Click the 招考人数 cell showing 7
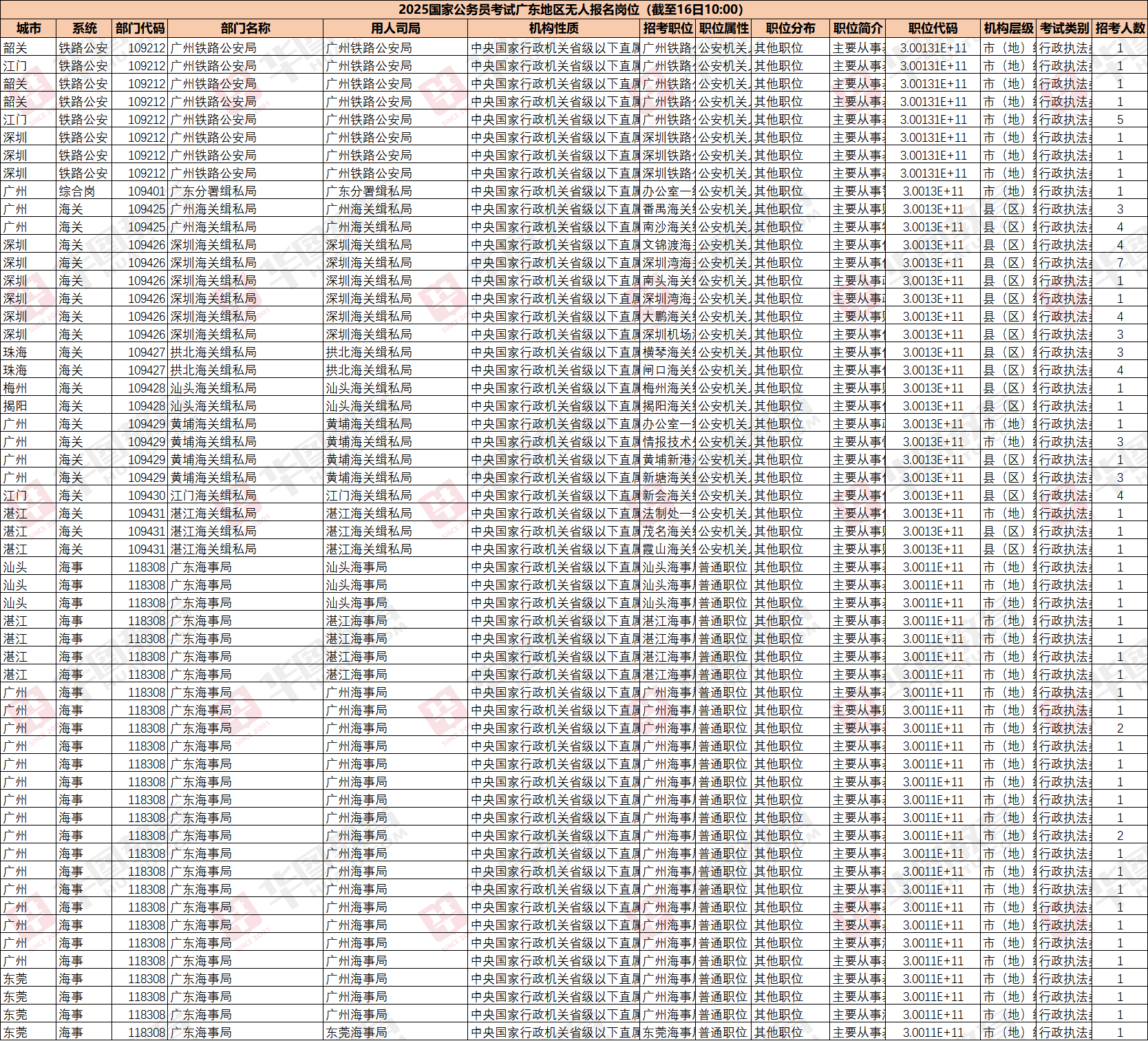The image size is (1148, 1041). 1120,263
